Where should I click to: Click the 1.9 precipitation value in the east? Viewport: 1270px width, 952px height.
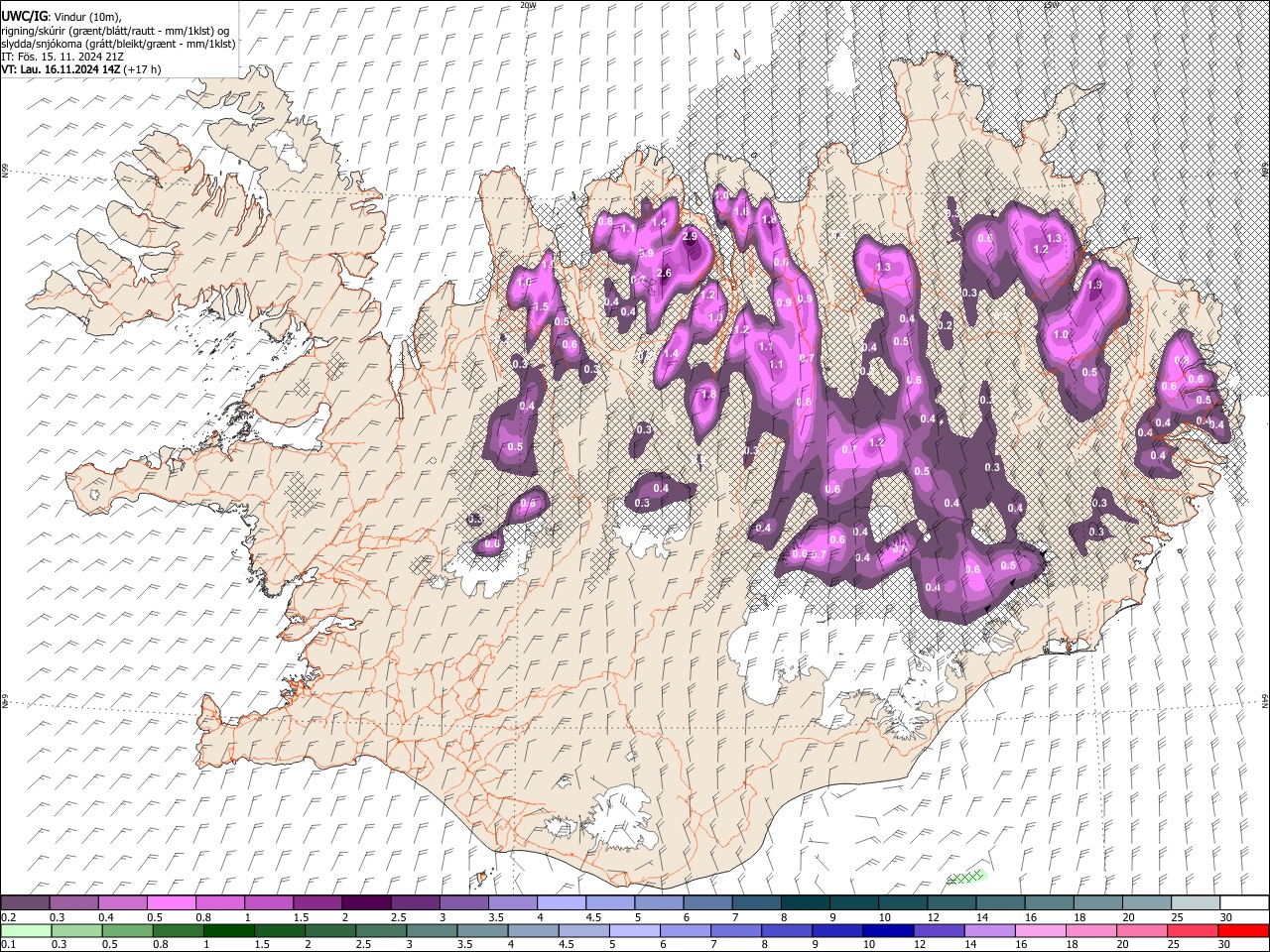tap(1094, 285)
